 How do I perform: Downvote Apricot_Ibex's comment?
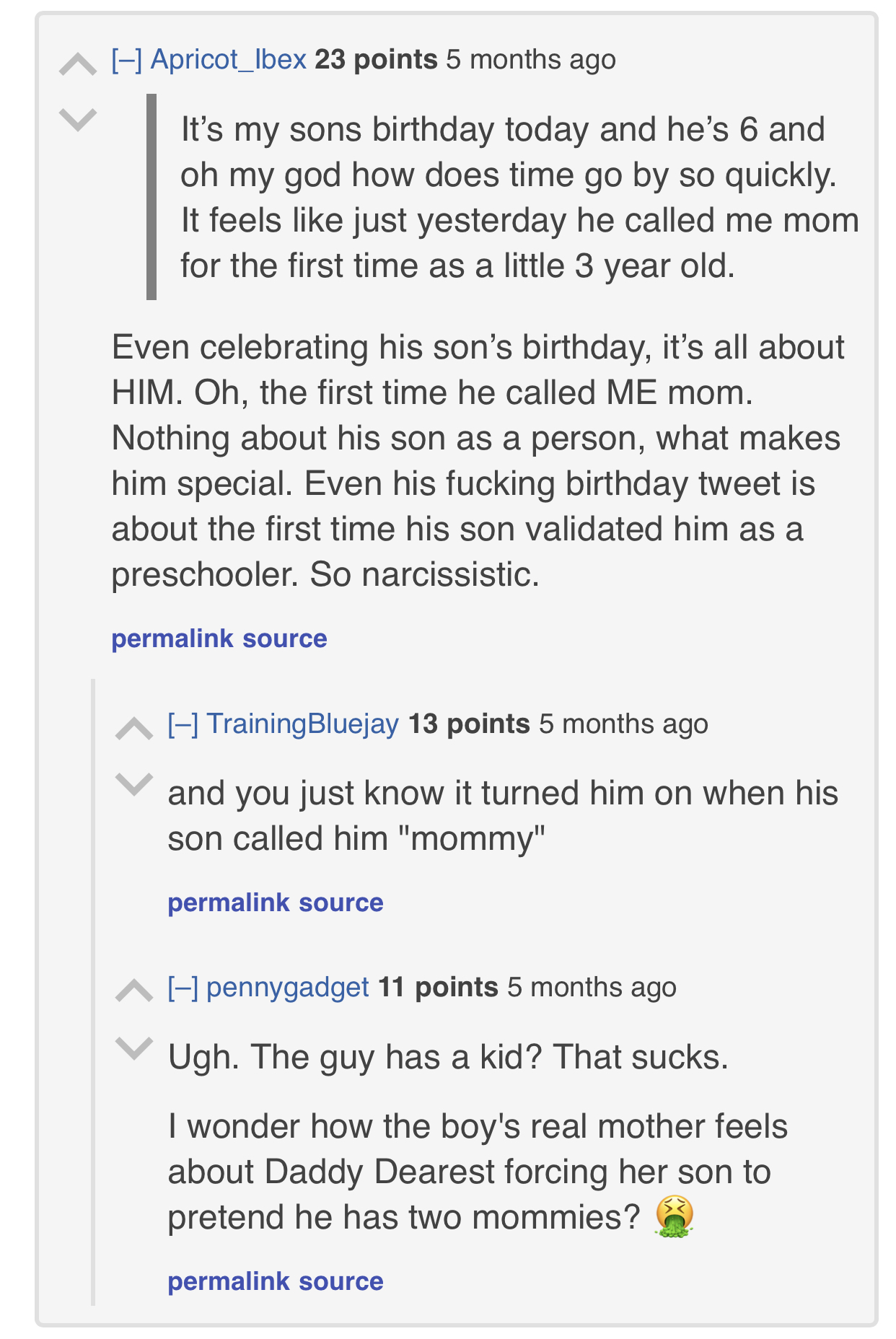(x=77, y=119)
